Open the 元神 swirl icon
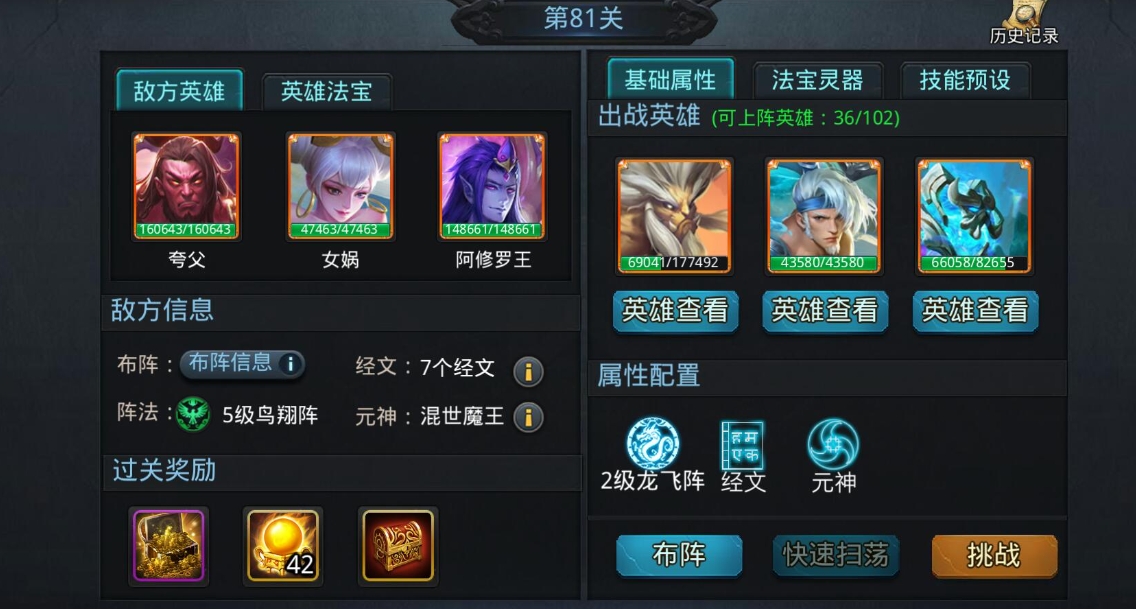Viewport: 1136px width, 609px height. click(x=833, y=444)
